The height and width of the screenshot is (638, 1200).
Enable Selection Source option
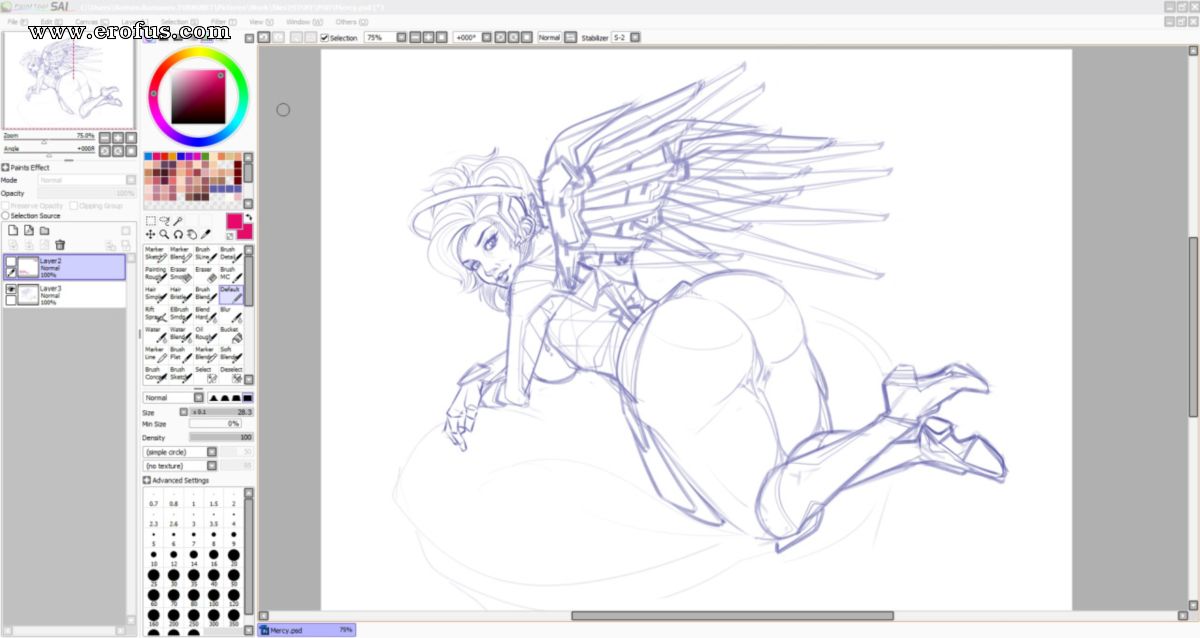click(6, 216)
